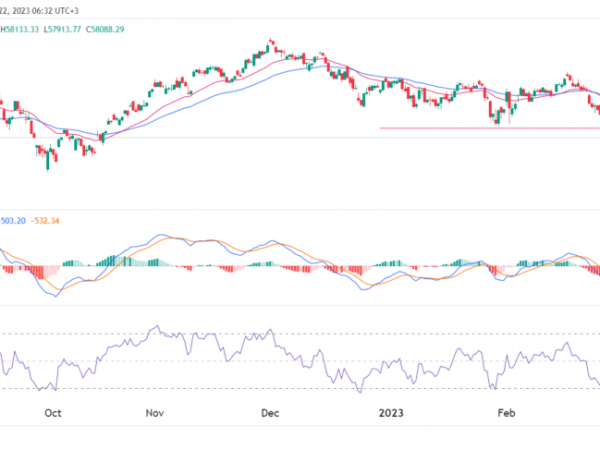Click the Nov date axis label
Viewport: 600px width, 450px height.
[155, 413]
